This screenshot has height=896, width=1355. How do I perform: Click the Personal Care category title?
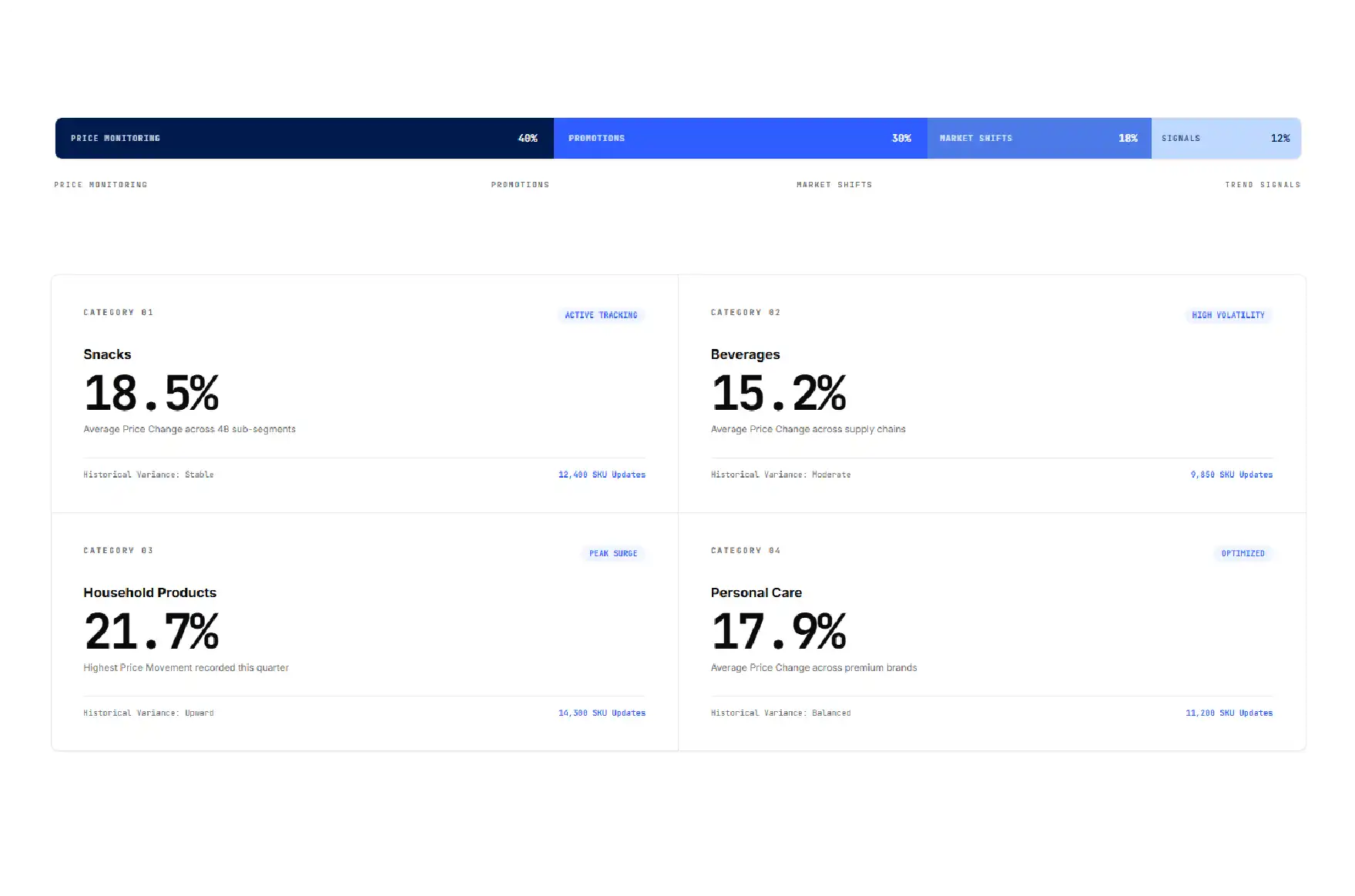point(756,592)
